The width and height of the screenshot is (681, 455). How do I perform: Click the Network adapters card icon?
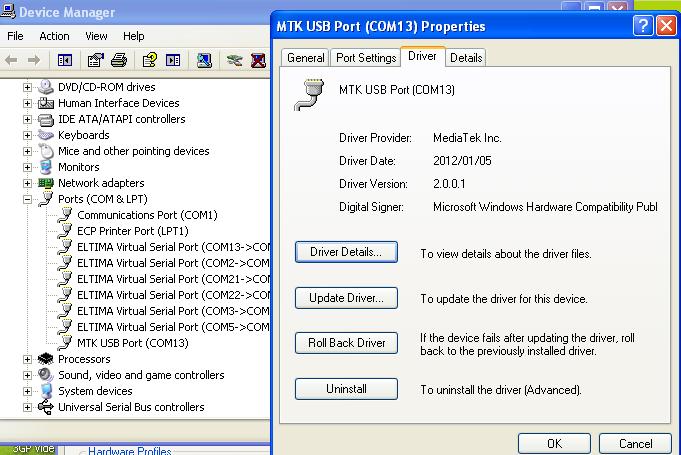point(46,183)
